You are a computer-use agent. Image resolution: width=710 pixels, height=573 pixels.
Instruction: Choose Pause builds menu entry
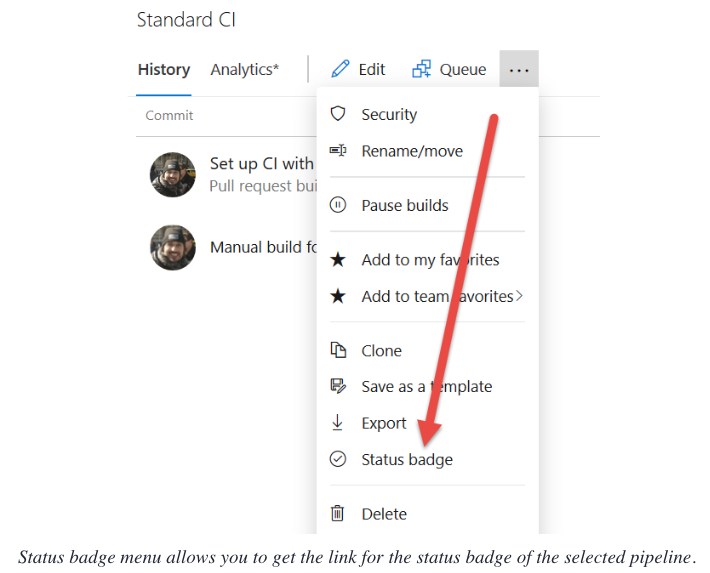pos(404,206)
